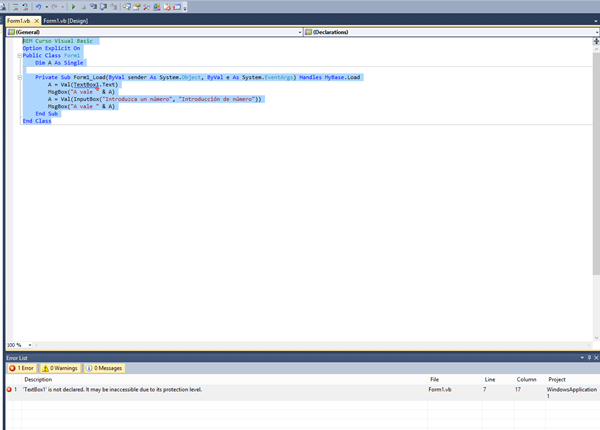Click the editor split bar handle
Image resolution: width=600 pixels, height=430 pixels.
pyautogui.click(x=596, y=41)
